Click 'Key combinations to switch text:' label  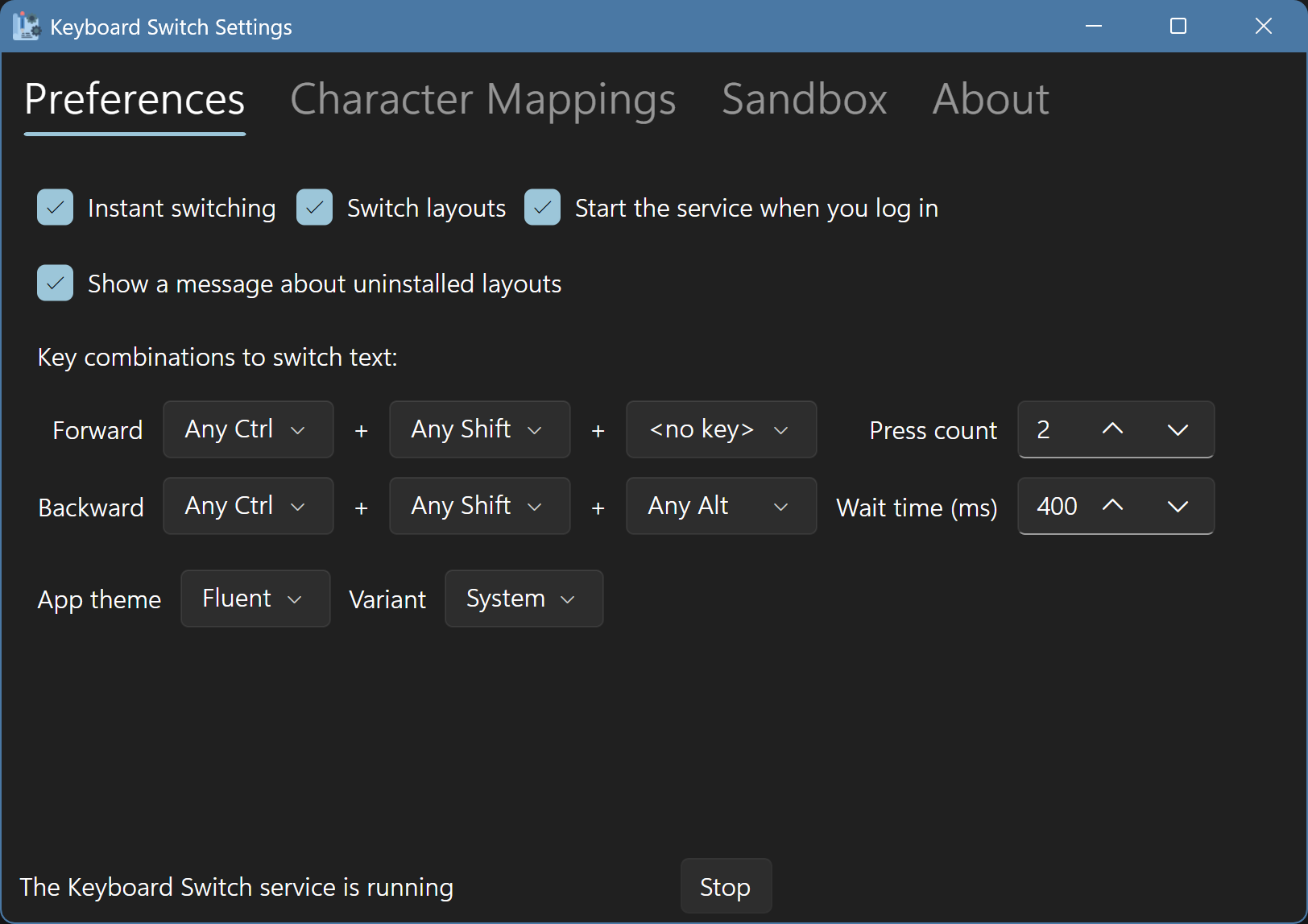[x=217, y=357]
